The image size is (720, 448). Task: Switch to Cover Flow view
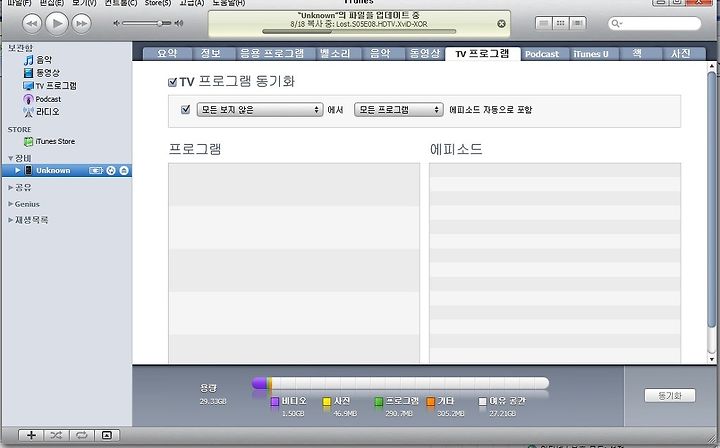[x=578, y=23]
